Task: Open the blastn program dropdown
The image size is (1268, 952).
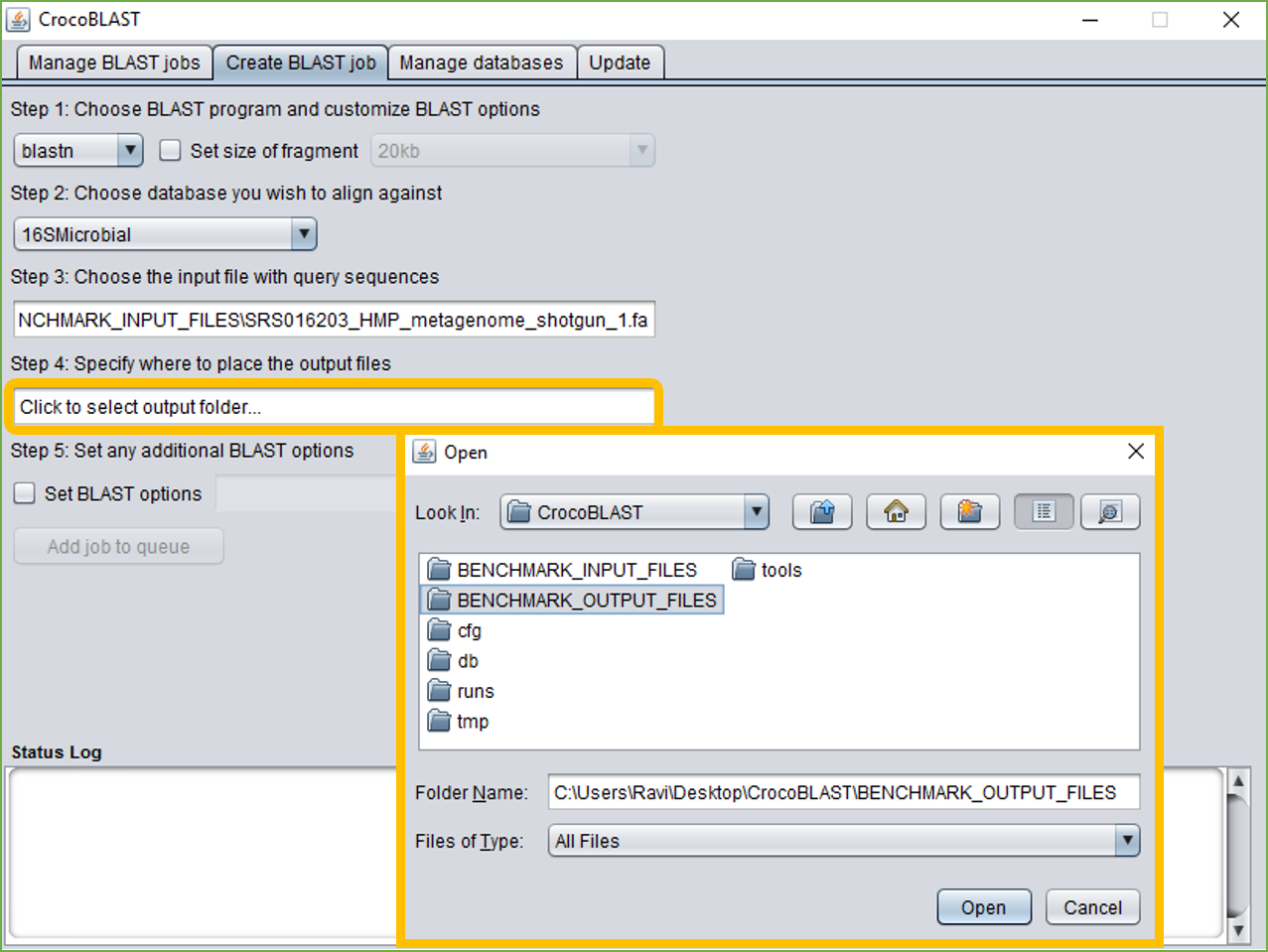Action: pos(78,151)
